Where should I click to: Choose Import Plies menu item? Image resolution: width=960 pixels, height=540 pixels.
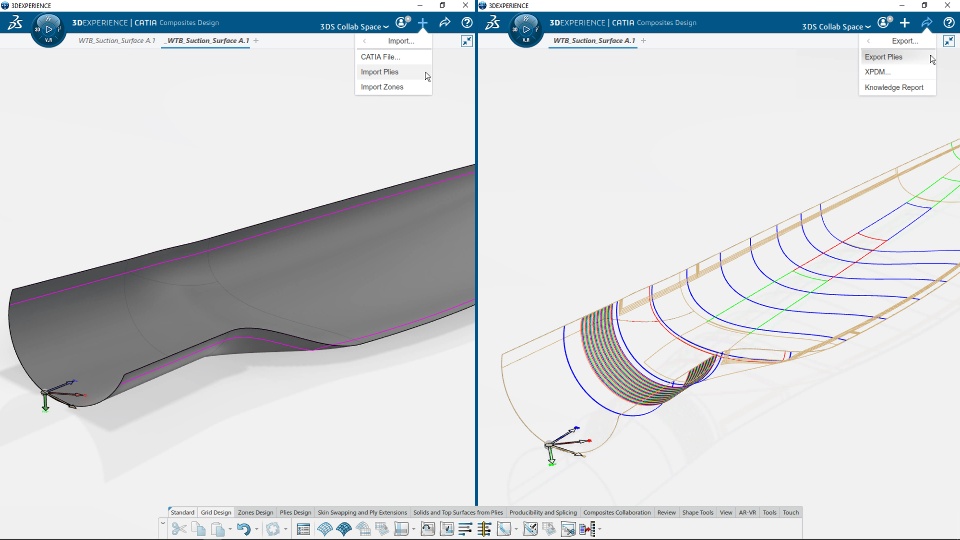click(393, 72)
